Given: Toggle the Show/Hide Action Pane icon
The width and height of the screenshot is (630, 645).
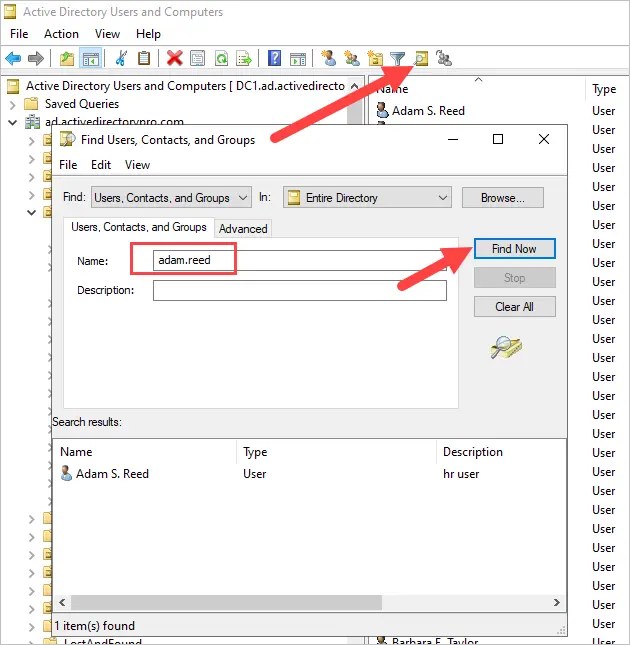Looking at the screenshot, I should (298, 59).
